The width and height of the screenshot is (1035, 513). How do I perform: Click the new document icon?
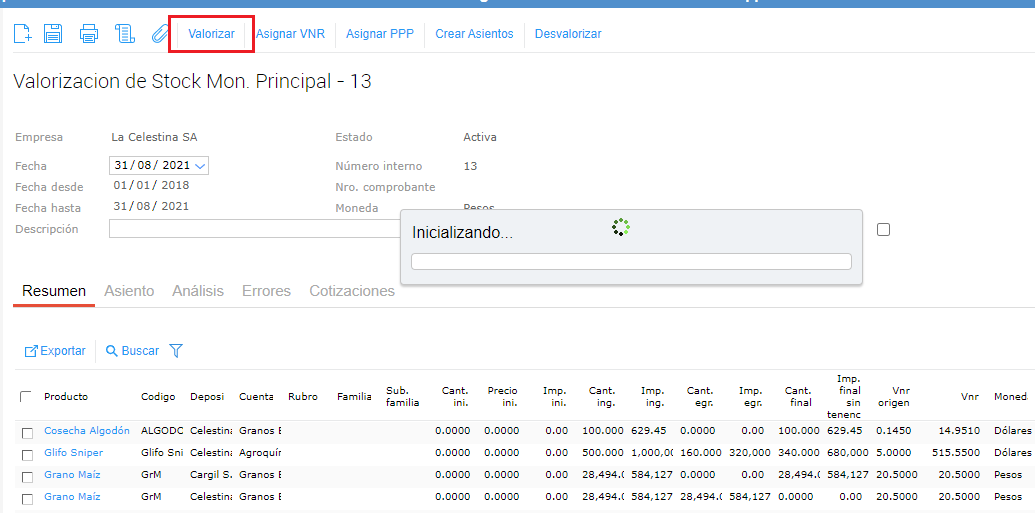pos(23,34)
